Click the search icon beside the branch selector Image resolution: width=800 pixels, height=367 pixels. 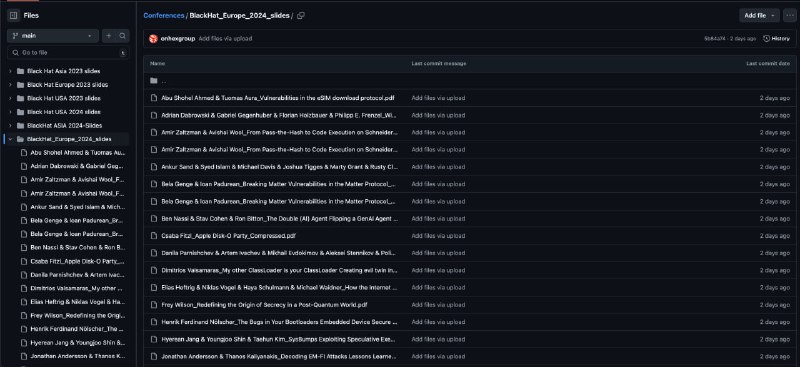(122, 36)
